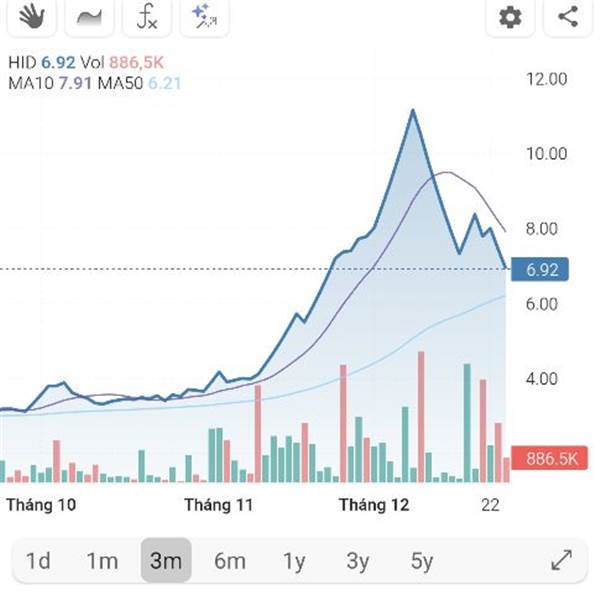The image size is (600, 600).
Task: Share the HID chart
Action: click(568, 16)
